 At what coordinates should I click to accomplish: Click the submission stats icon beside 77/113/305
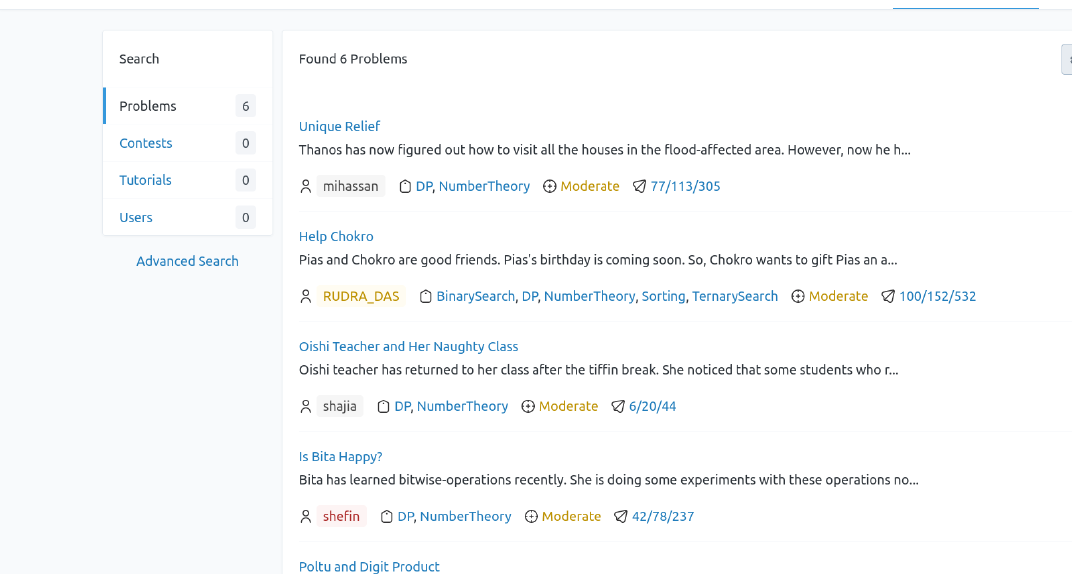pyautogui.click(x=640, y=186)
